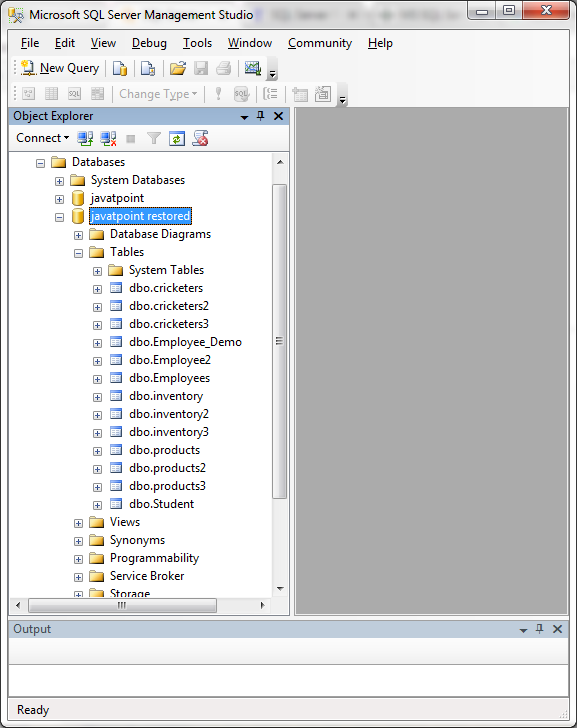This screenshot has height=728, width=577.
Task: Click Object Explorer vertical scrollbar thumb
Action: (279, 341)
